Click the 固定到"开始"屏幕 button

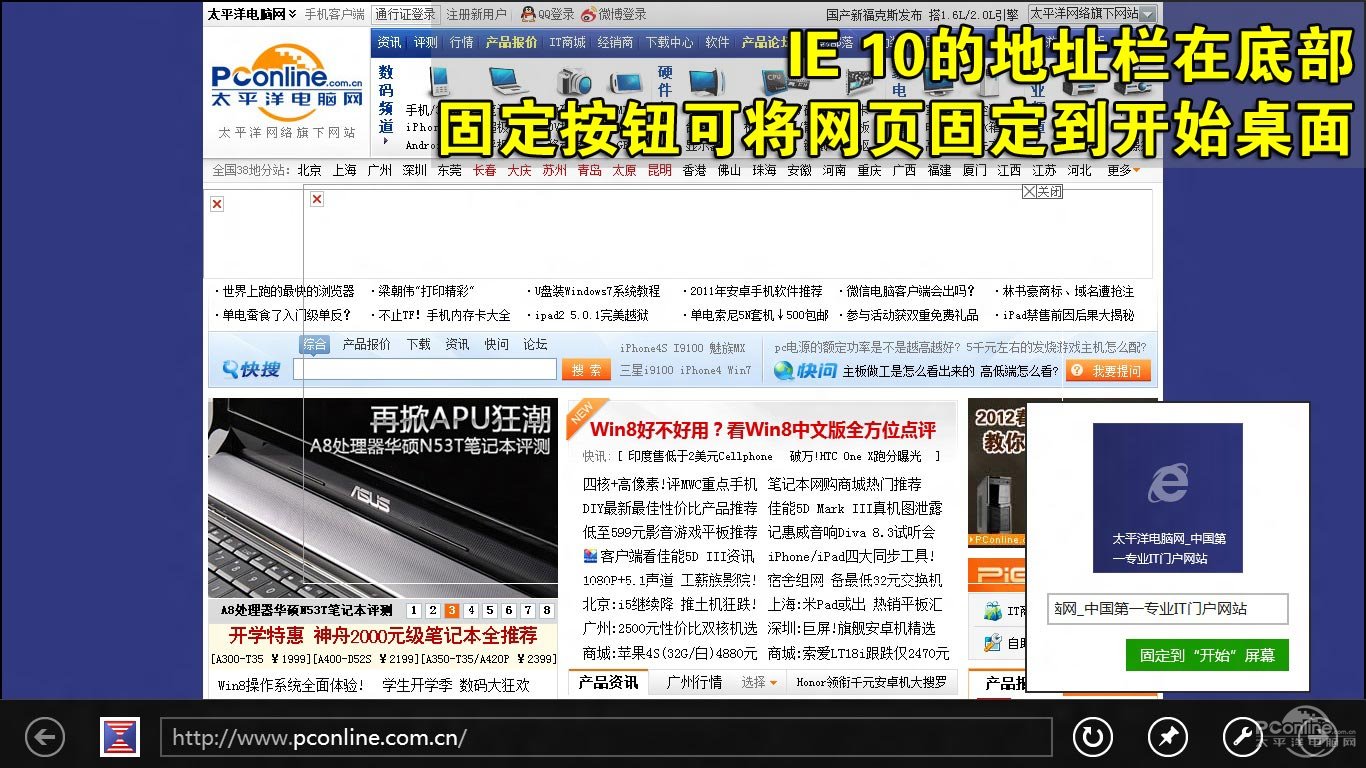tap(1207, 656)
